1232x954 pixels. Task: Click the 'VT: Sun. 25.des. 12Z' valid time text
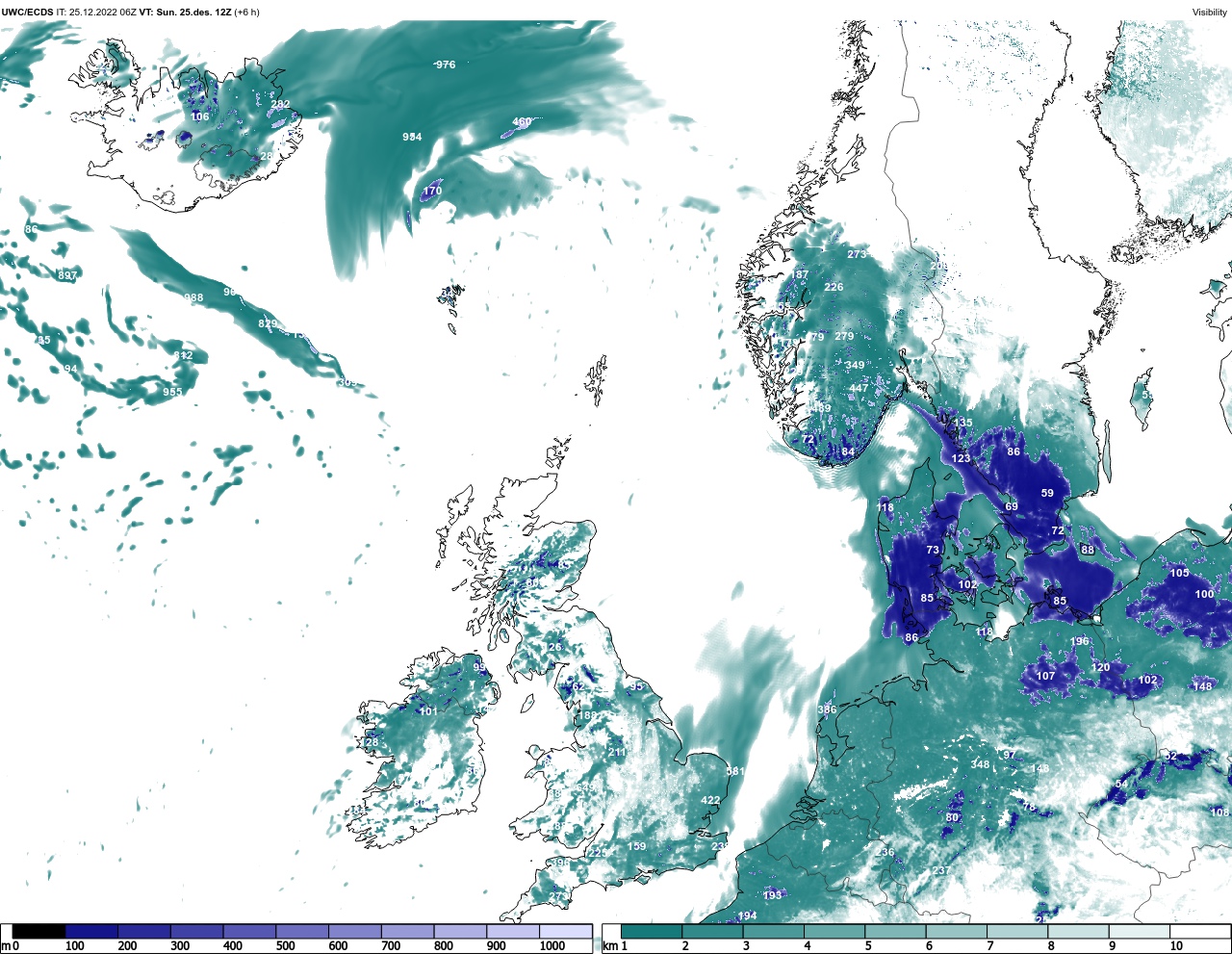(x=186, y=13)
